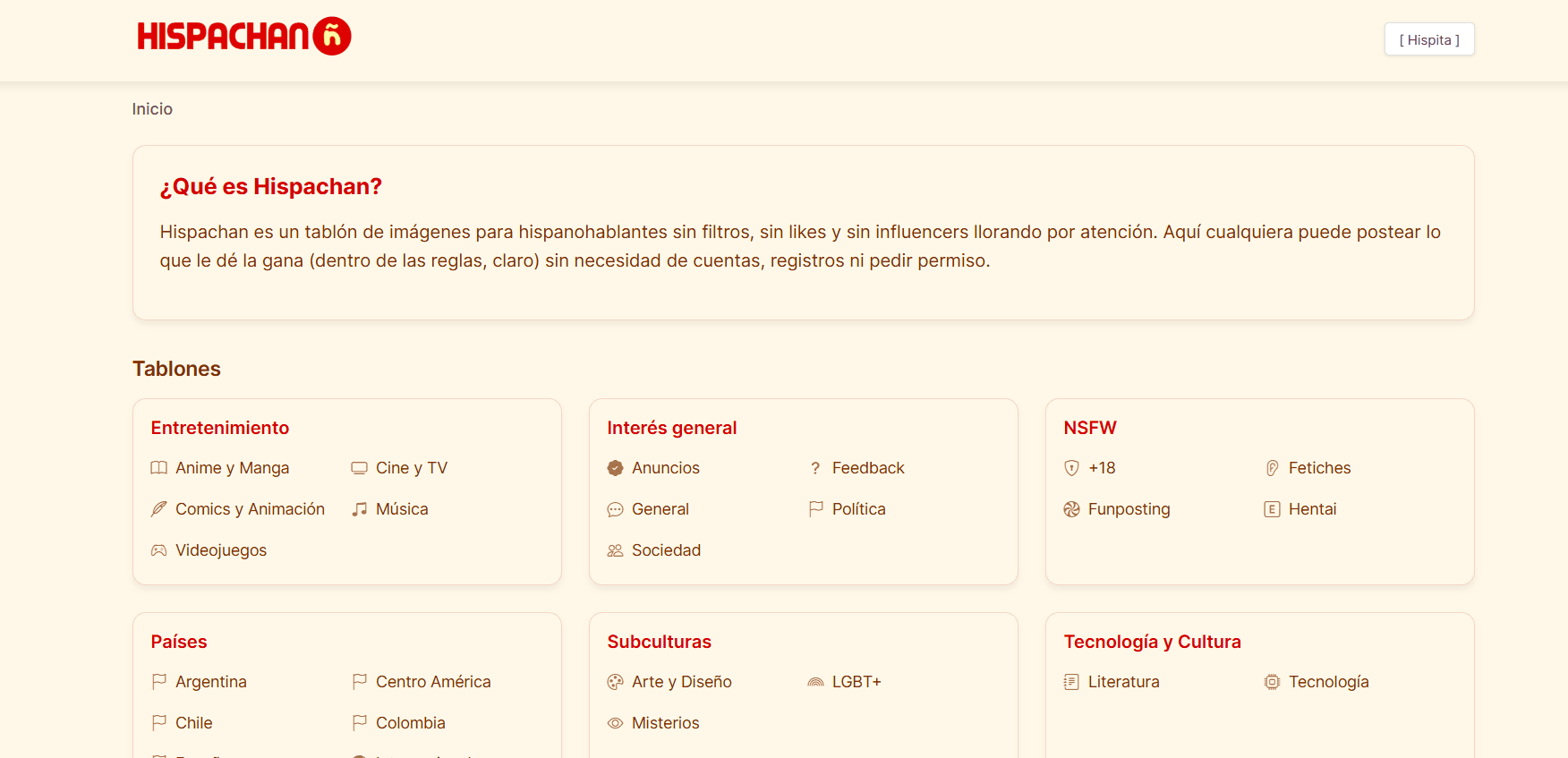Open the Hispita button in the top right

1429,39
